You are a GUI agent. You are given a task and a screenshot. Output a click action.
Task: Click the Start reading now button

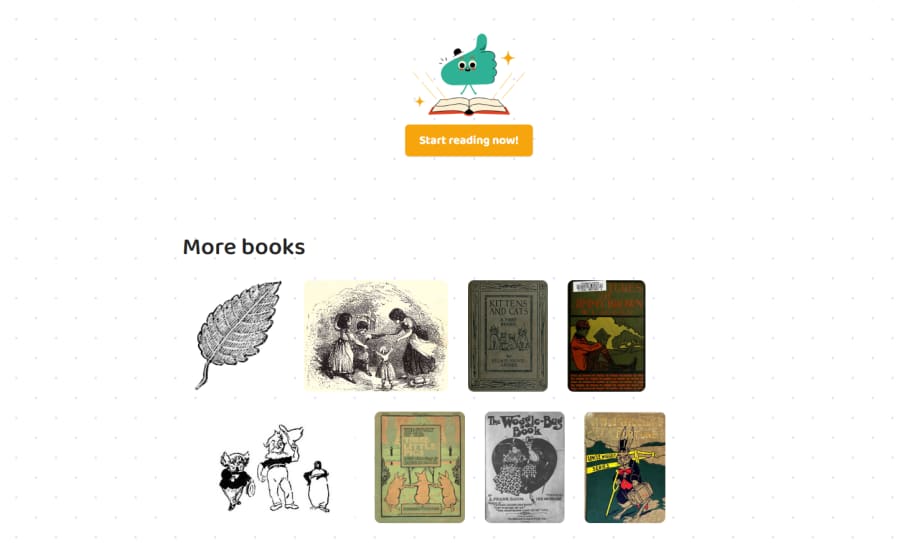point(468,140)
